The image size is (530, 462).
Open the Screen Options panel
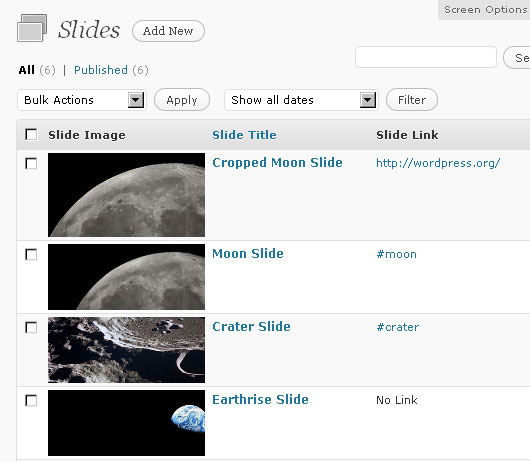(485, 10)
